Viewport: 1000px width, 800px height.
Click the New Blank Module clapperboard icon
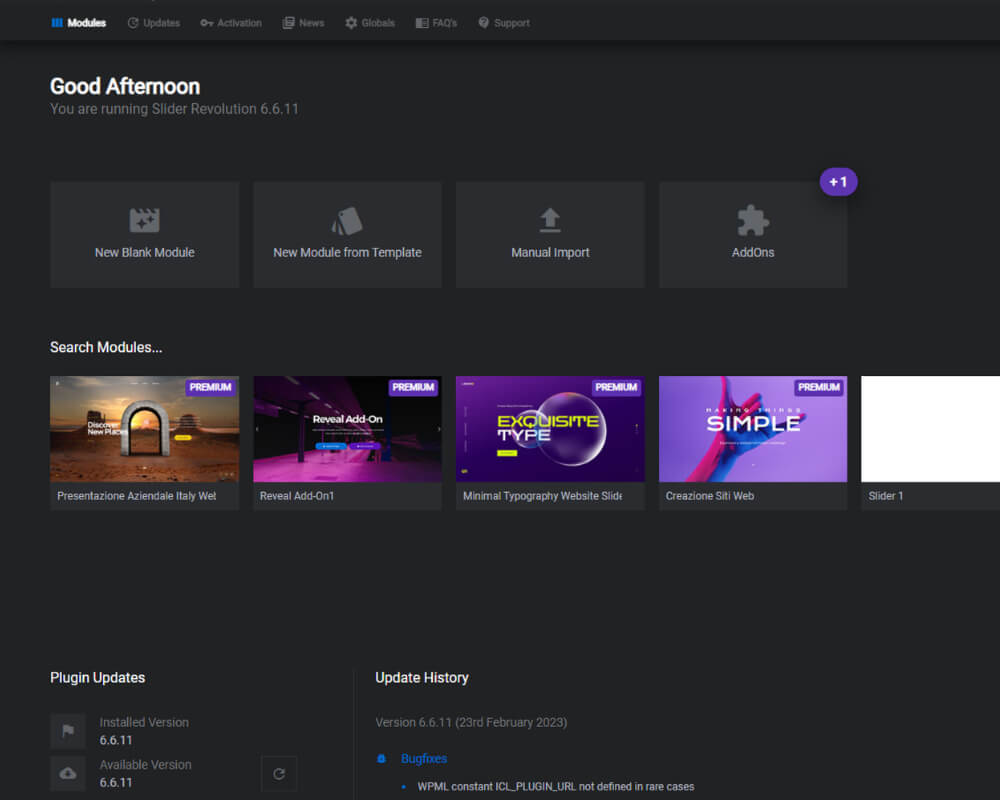point(145,220)
